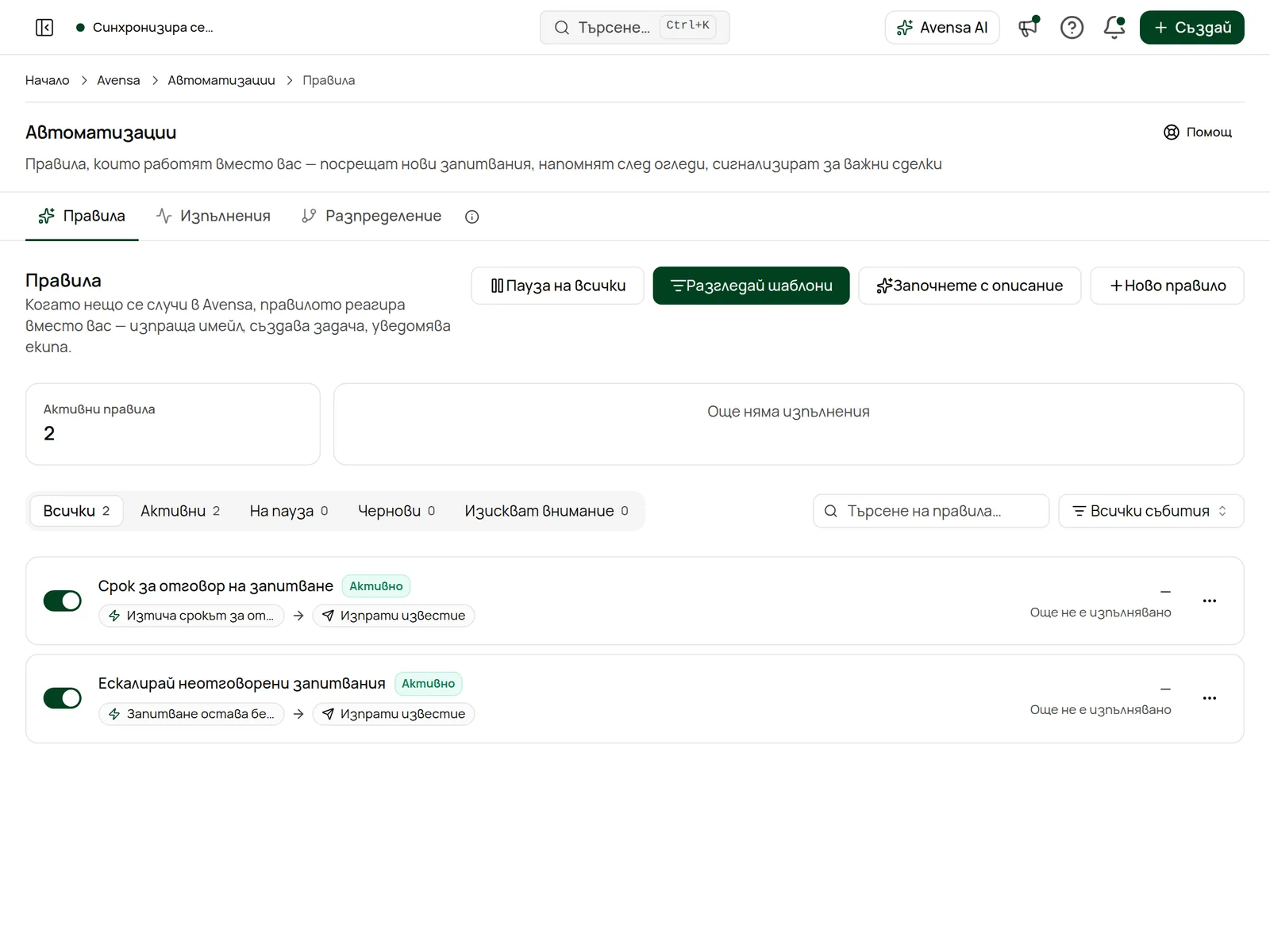Open Avensa AI assistant
Viewport: 1270px width, 952px height.
point(942,28)
